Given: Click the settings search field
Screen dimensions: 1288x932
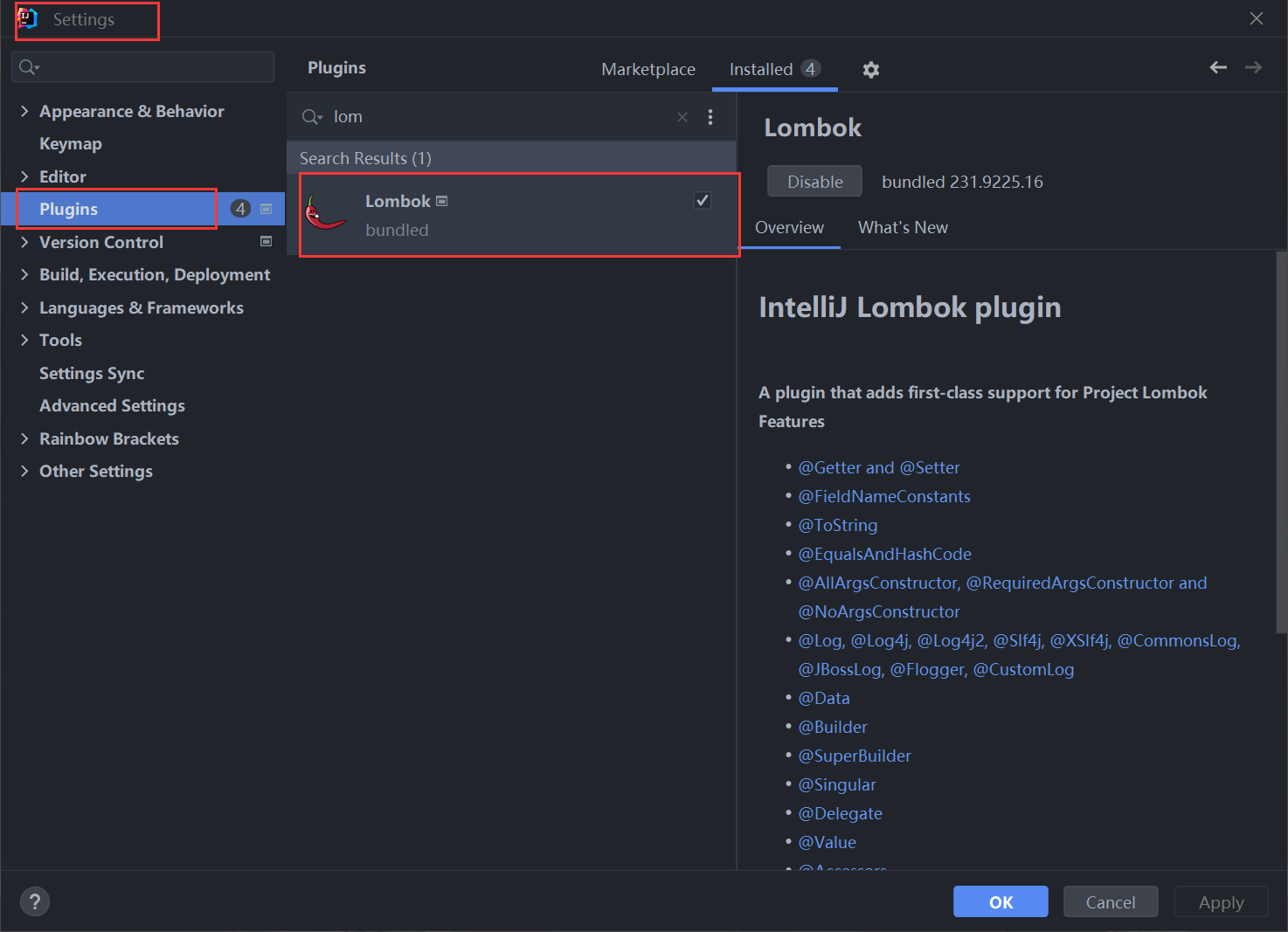Looking at the screenshot, I should [143, 67].
